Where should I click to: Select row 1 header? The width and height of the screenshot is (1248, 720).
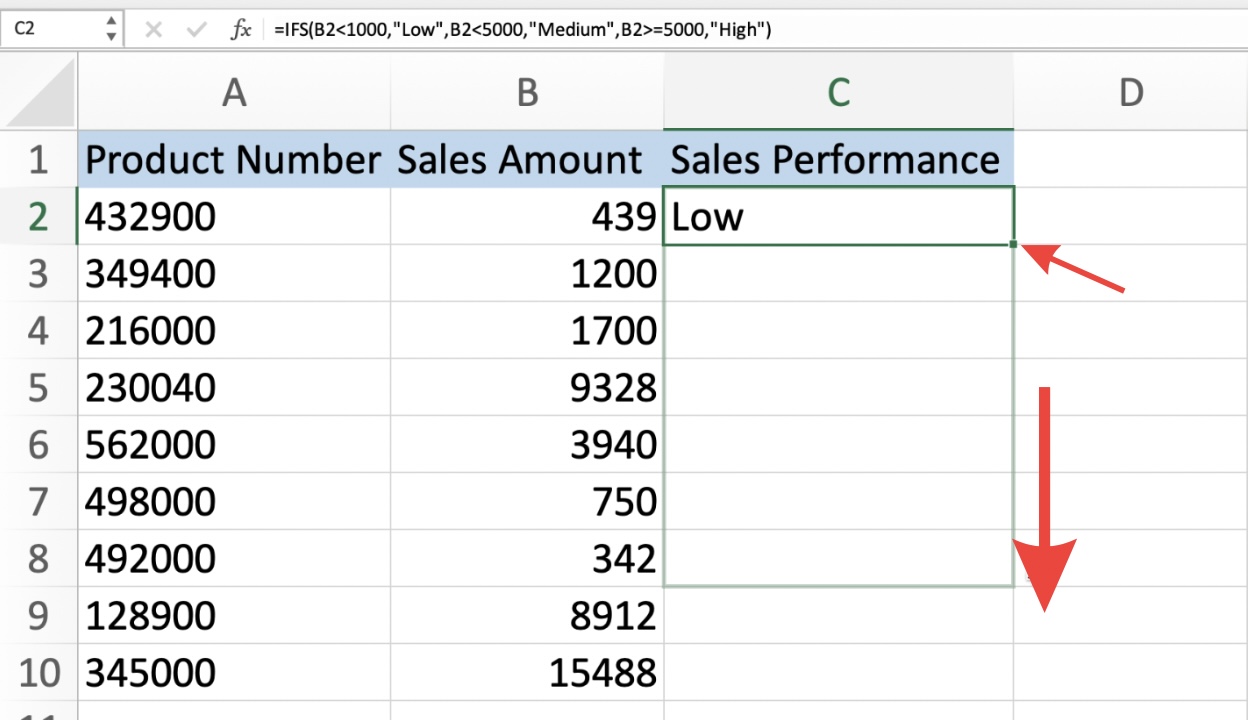pos(39,159)
